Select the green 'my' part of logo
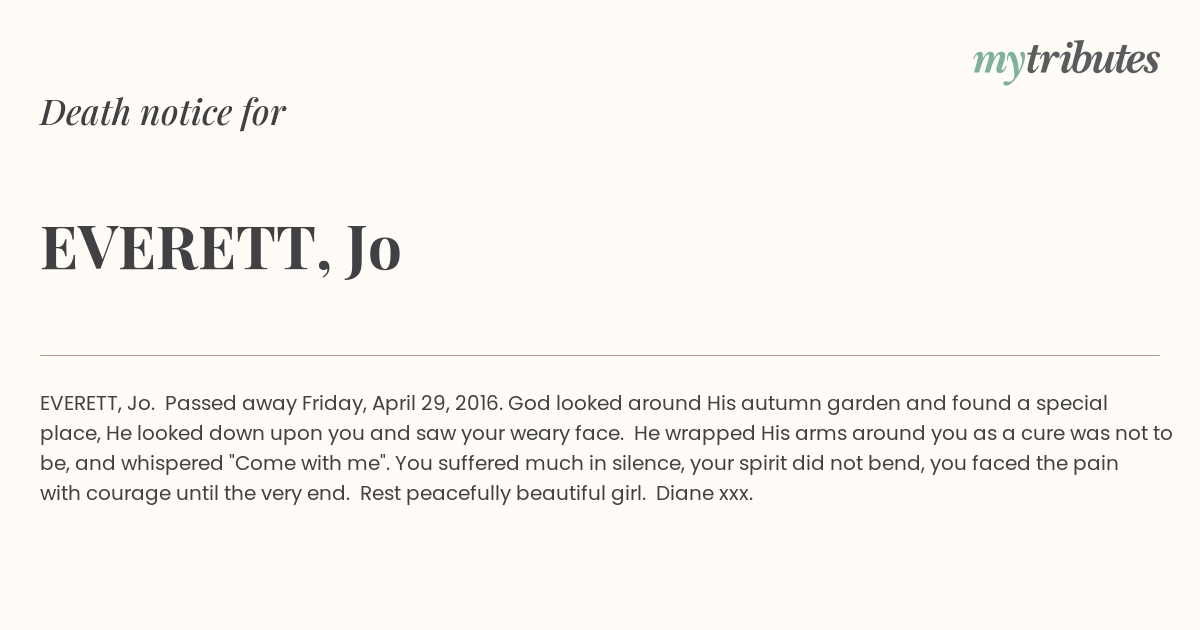The image size is (1200, 630). (x=998, y=64)
